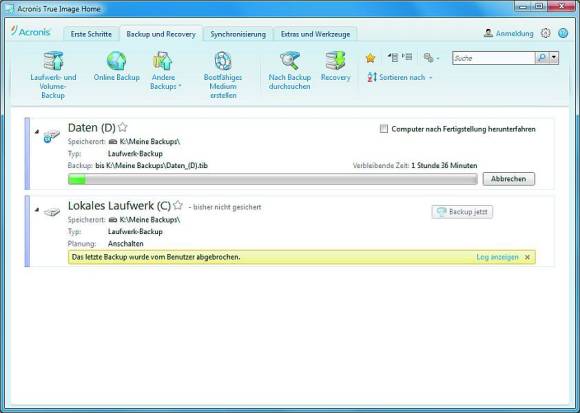Switch to Extras und Werkzeuge tab
Screen dimensions: 580x413
tap(315, 34)
